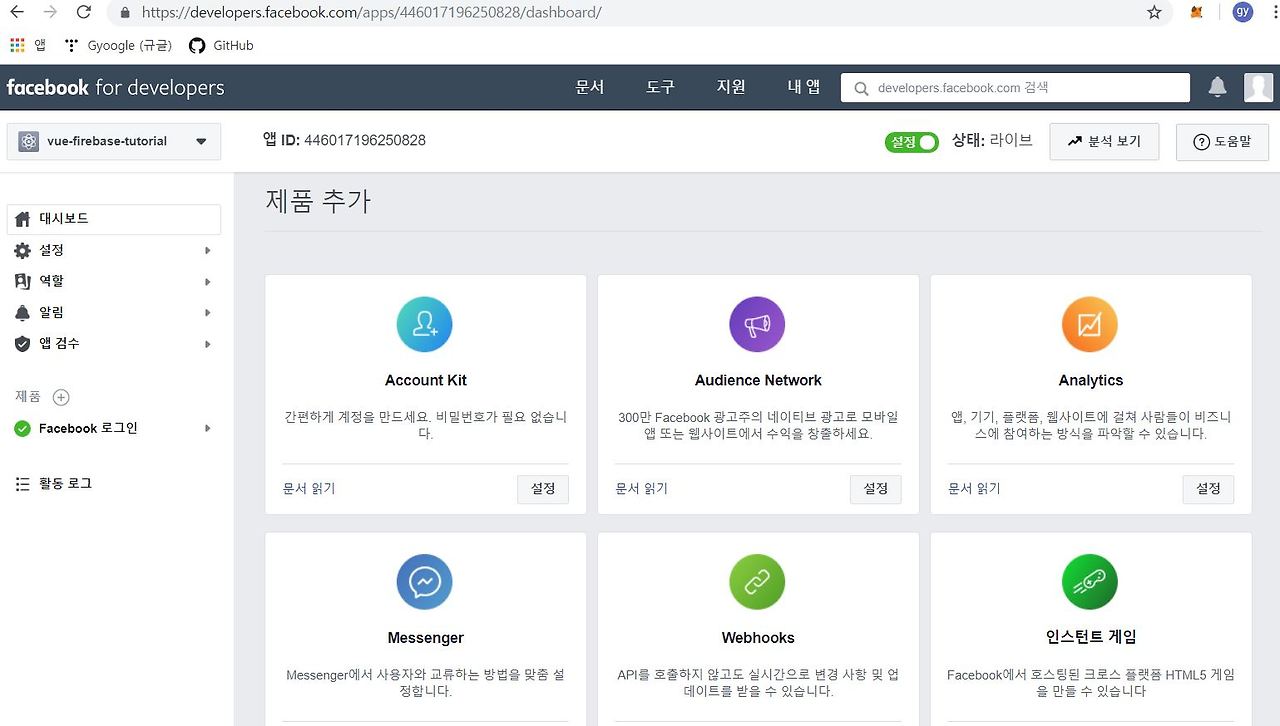
Task: Toggle the app 설정 live status switch
Action: click(x=911, y=142)
